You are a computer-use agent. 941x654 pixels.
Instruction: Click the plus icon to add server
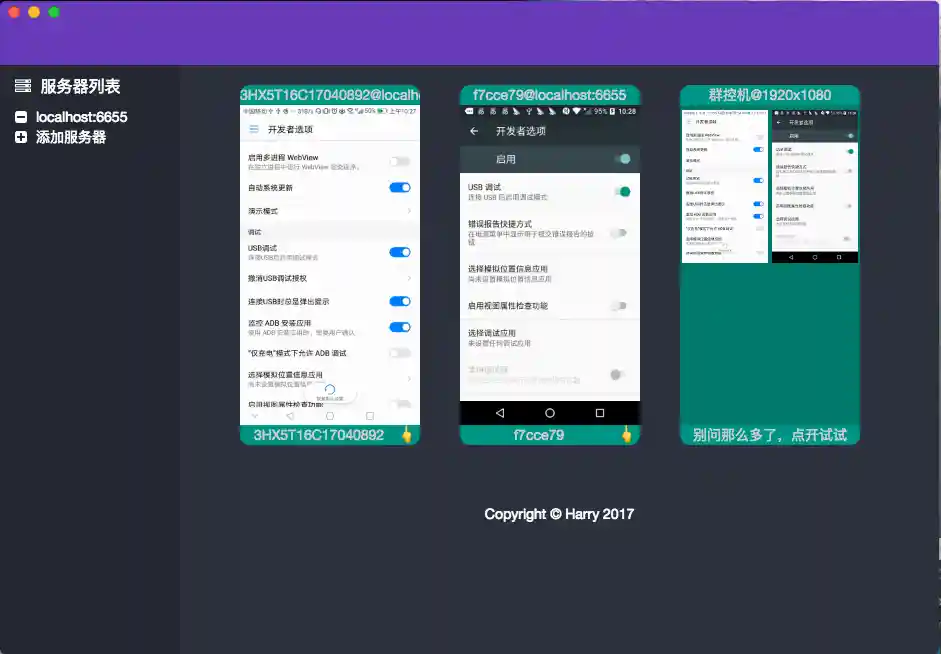click(21, 137)
